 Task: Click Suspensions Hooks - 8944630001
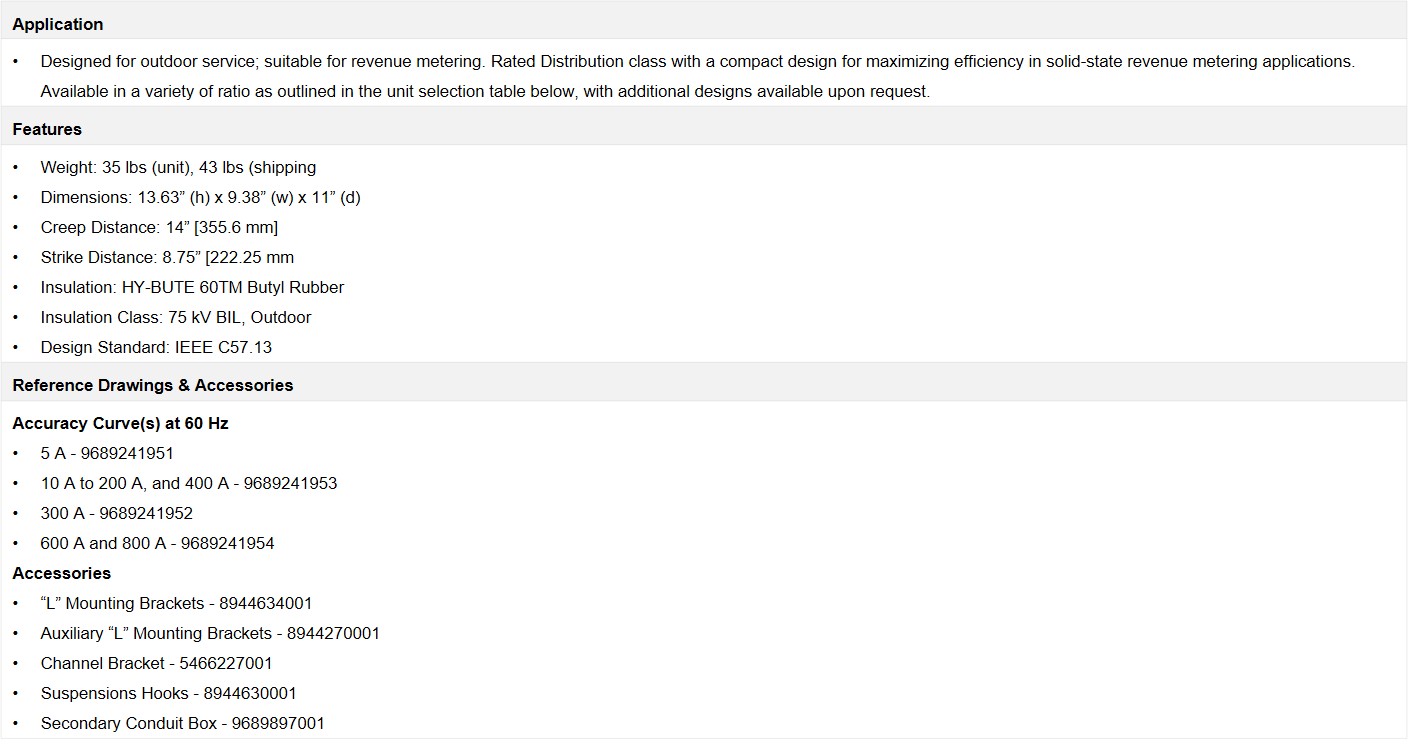(x=168, y=693)
